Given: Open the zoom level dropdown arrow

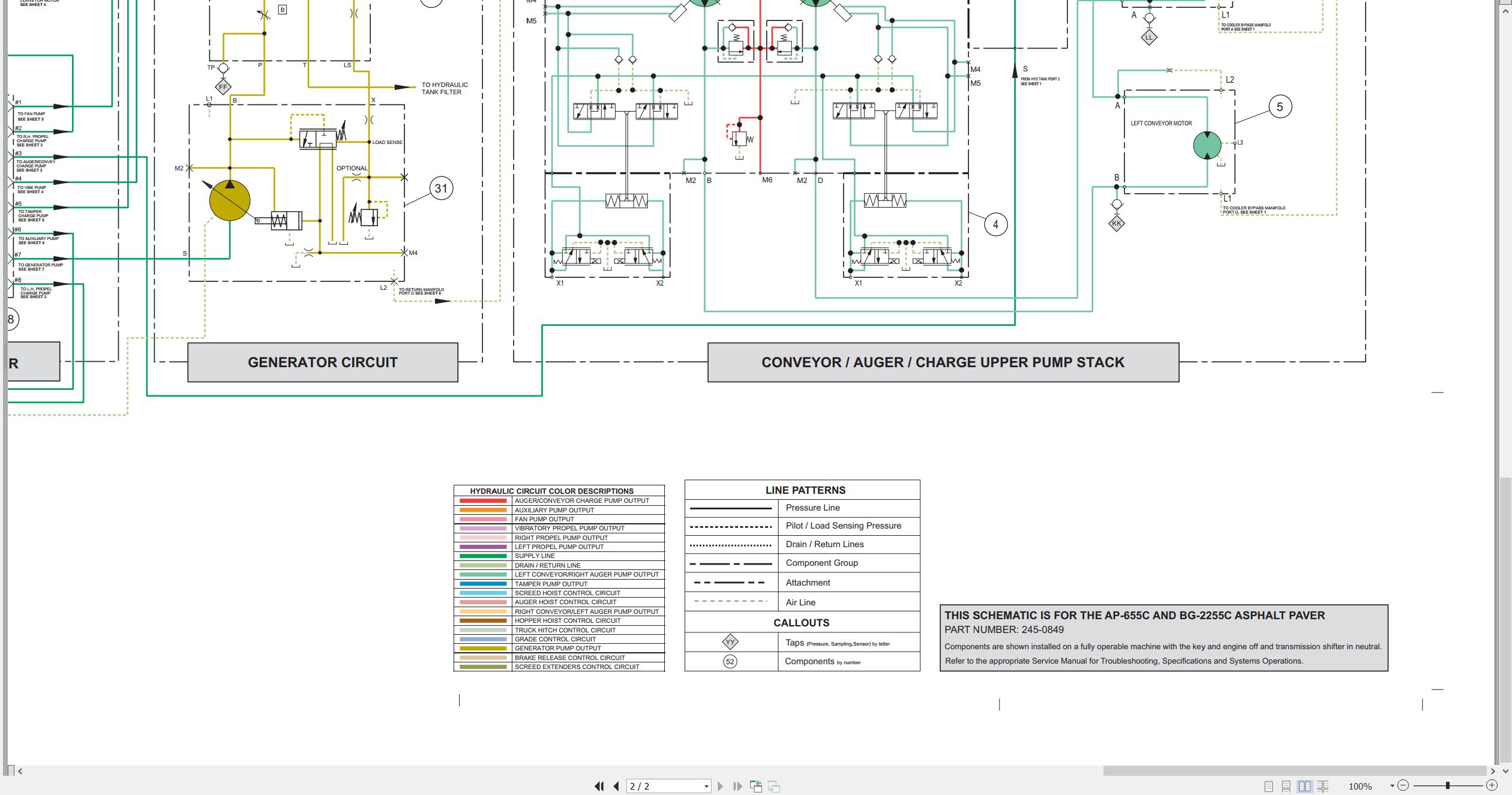Looking at the screenshot, I should pos(1392,786).
